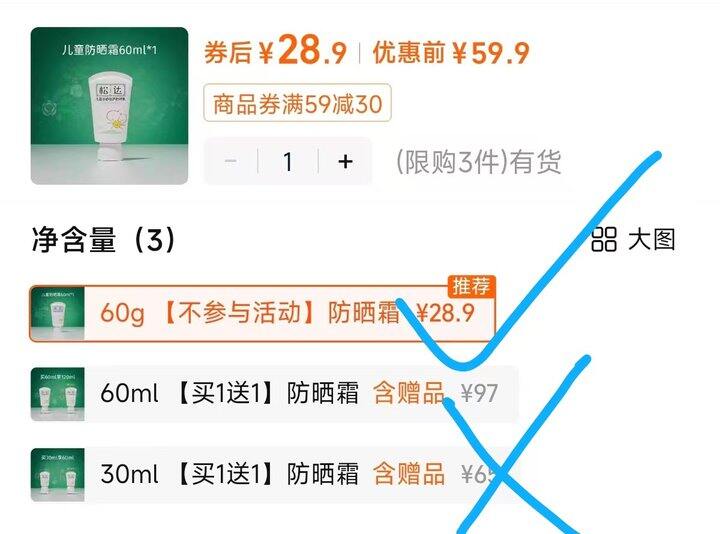Open the main 儿童防晒霜60ml product image
720x534 pixels.
pos(109,106)
